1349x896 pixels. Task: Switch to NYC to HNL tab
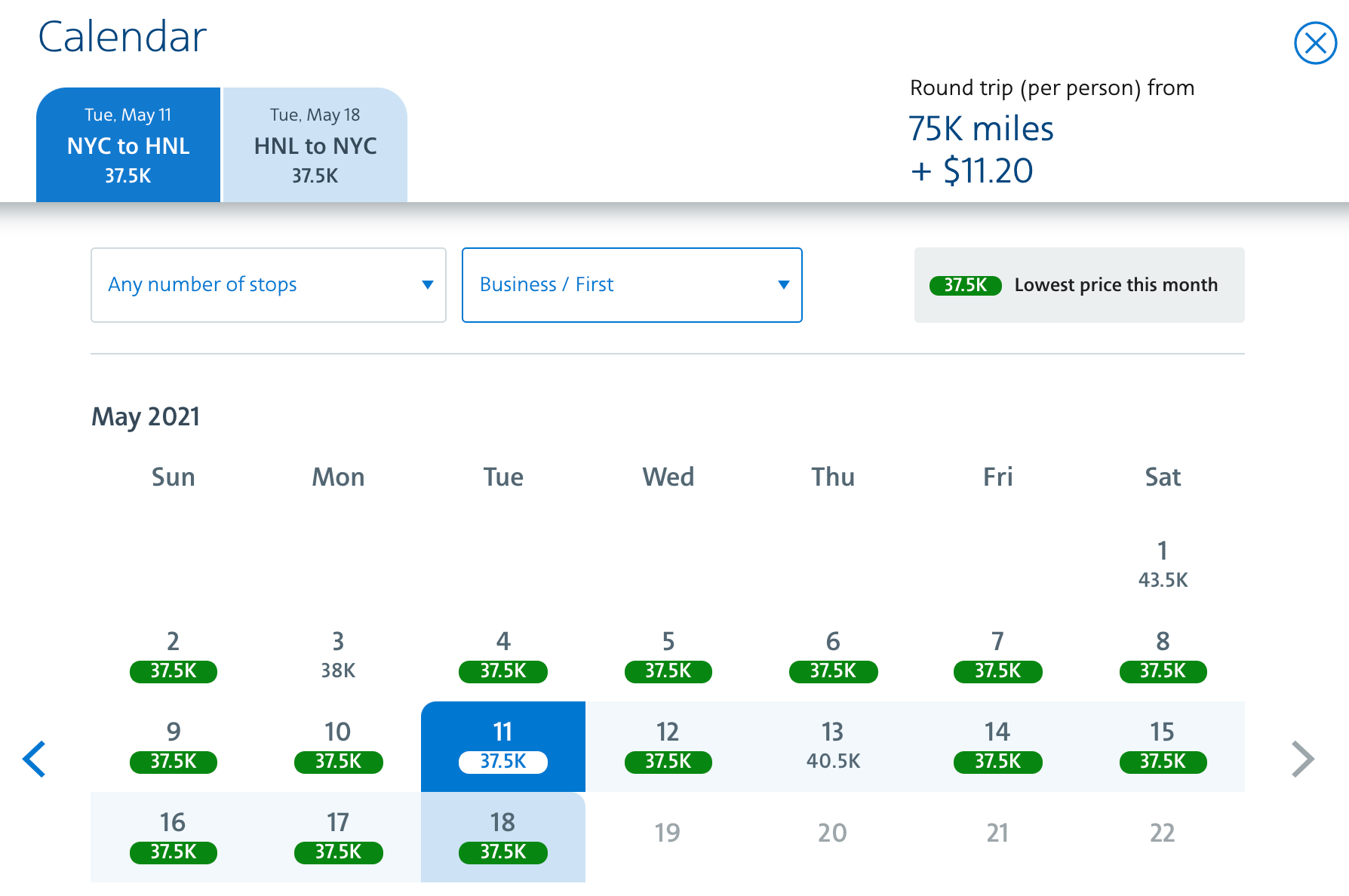click(128, 145)
